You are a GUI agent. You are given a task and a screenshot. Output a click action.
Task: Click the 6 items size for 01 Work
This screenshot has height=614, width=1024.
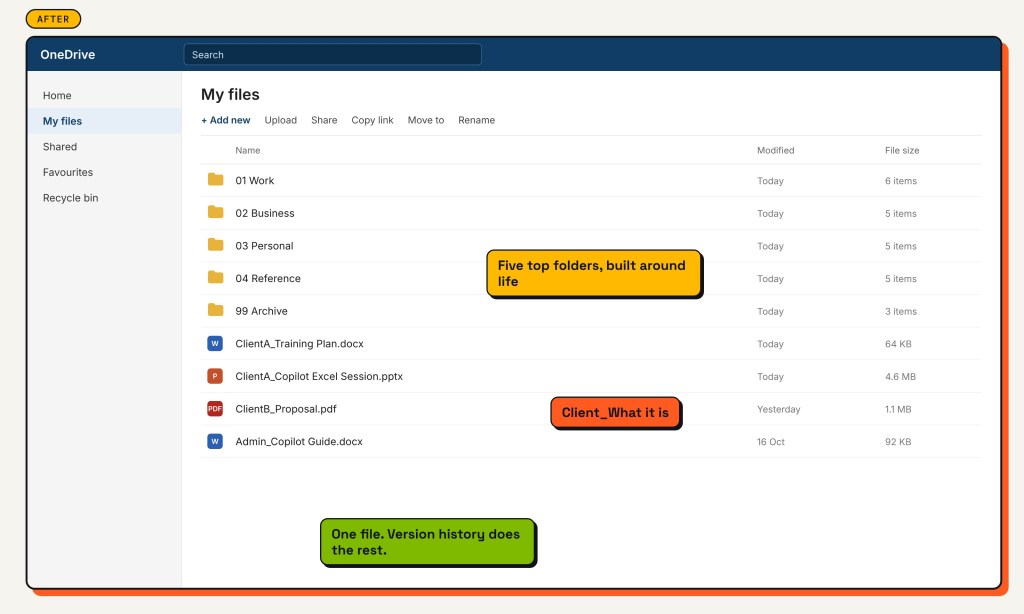tap(901, 181)
